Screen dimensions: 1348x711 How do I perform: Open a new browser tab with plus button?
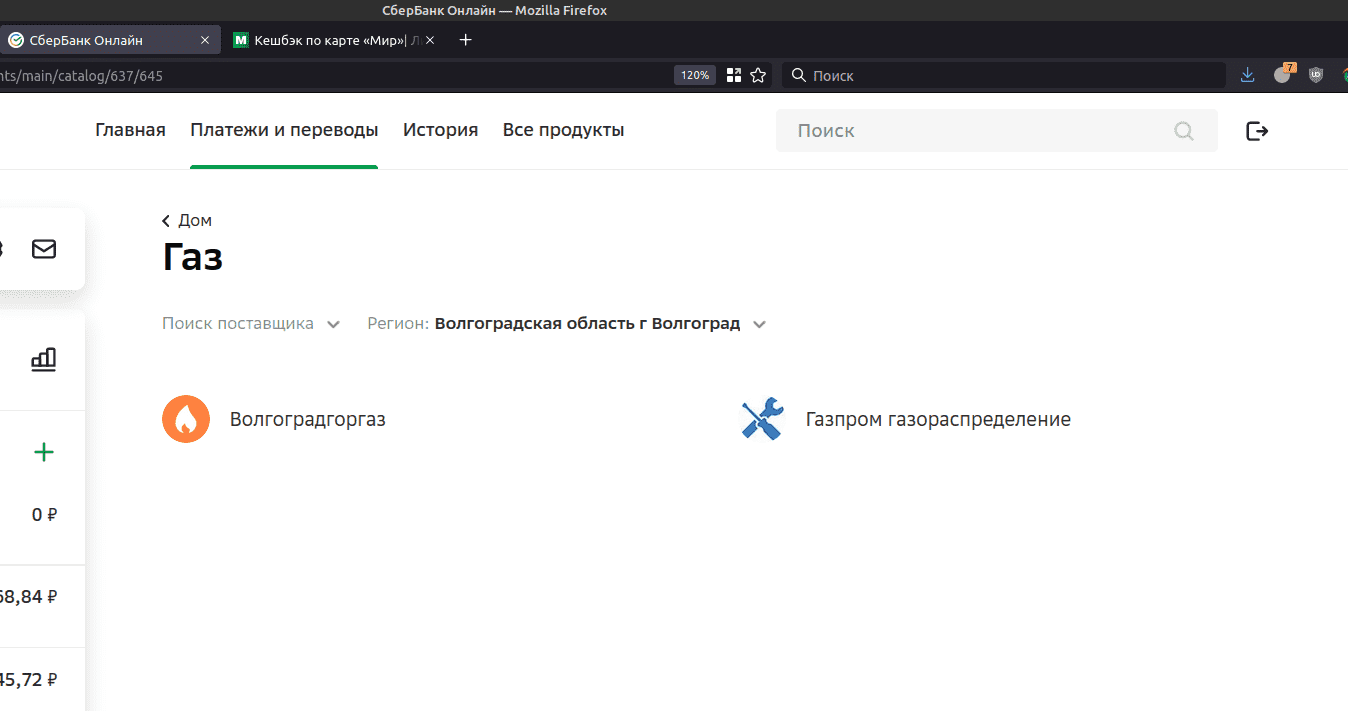(465, 40)
